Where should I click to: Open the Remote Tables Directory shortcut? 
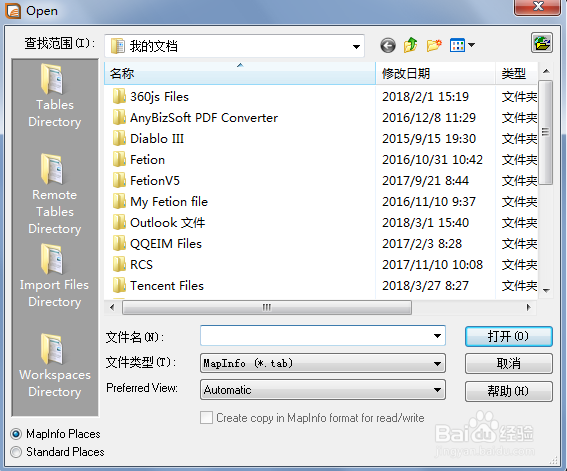click(55, 194)
